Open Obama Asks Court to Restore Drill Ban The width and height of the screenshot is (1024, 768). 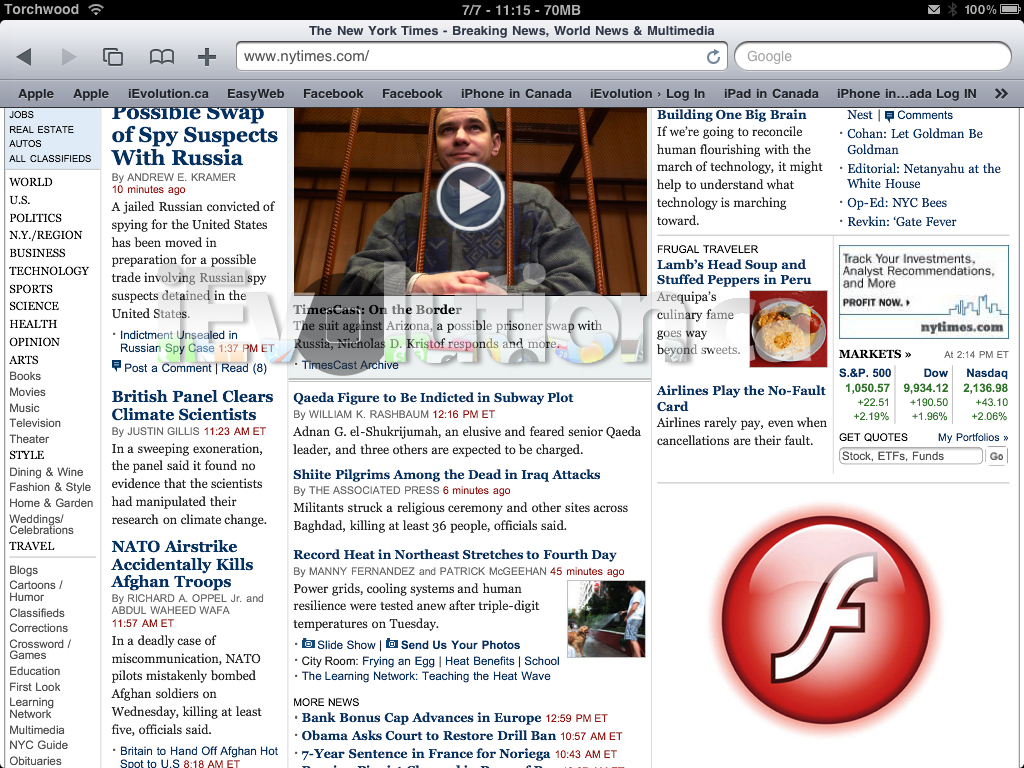point(428,736)
